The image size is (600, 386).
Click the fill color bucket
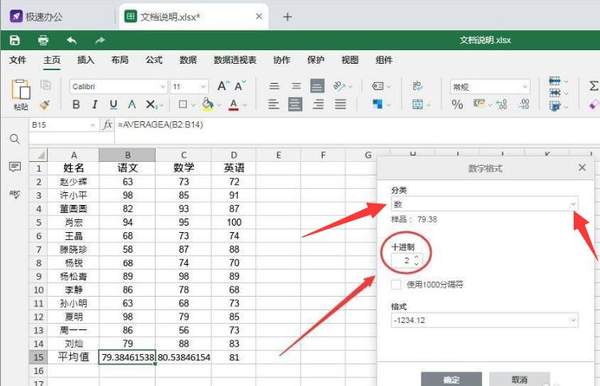pyautogui.click(x=208, y=104)
